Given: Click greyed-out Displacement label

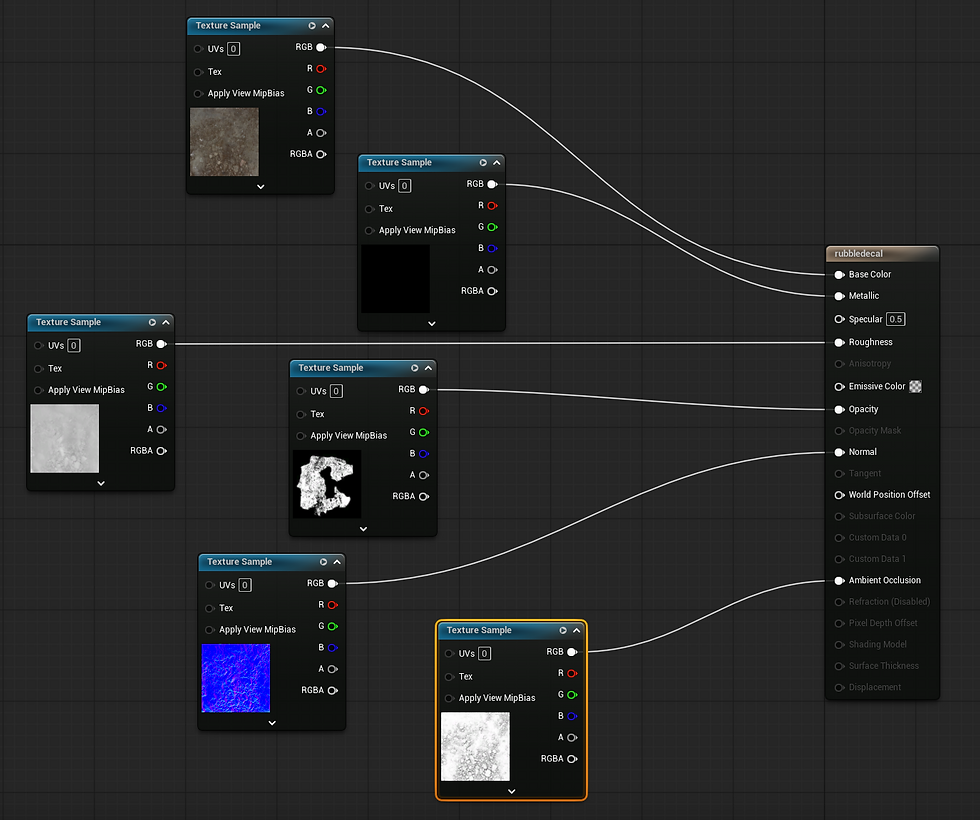Looking at the screenshot, I should (874, 688).
